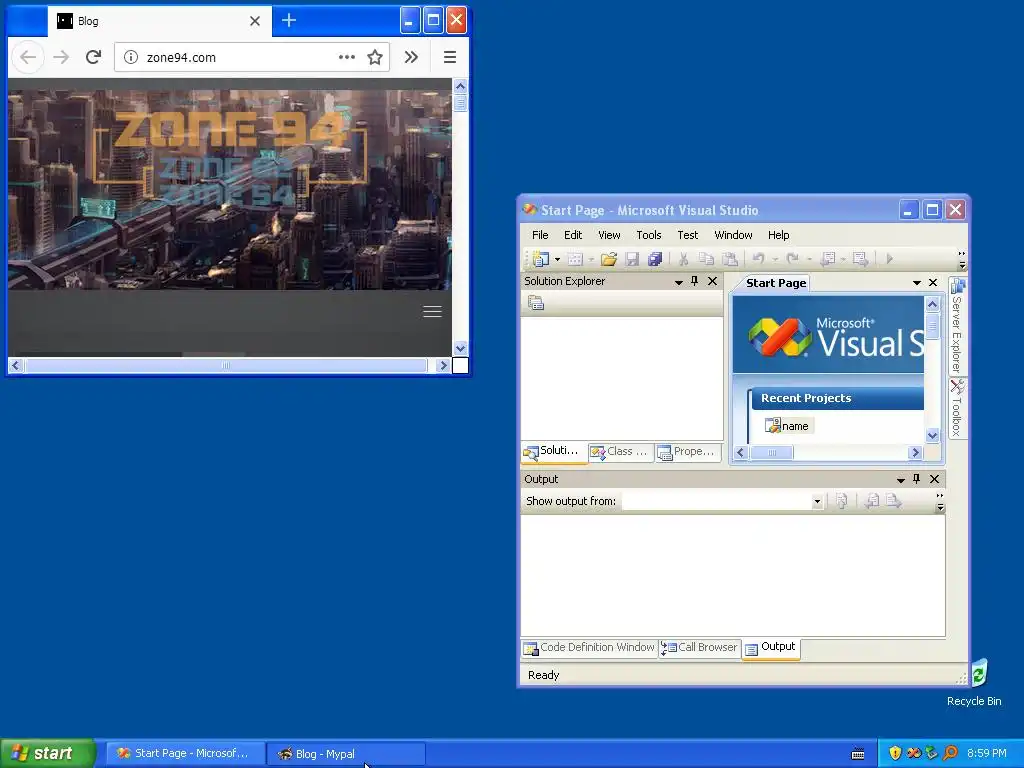Switch to the Solution Explorer bottom tab
This screenshot has height=768, width=1024.
(554, 451)
